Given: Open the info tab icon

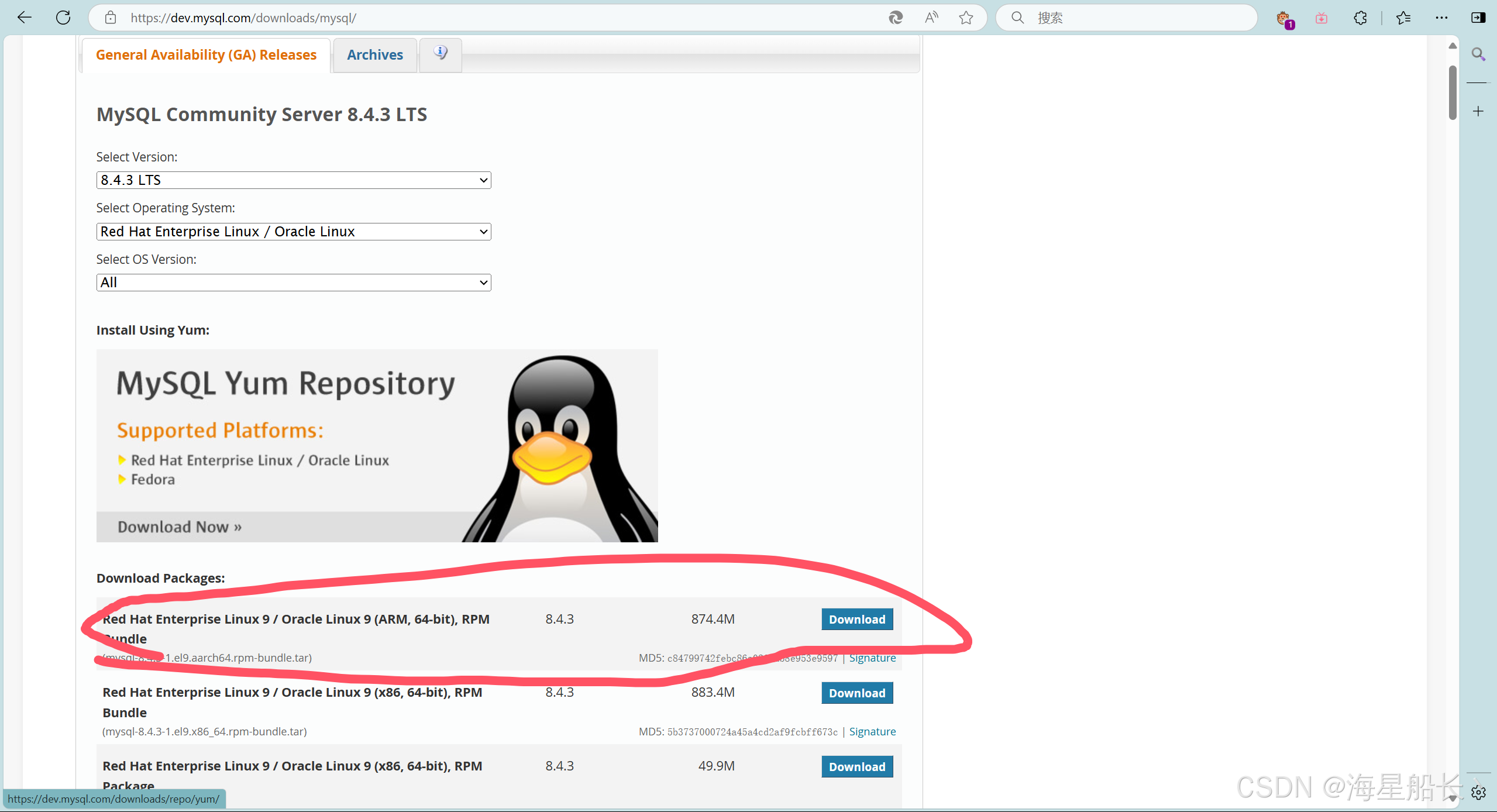Looking at the screenshot, I should point(441,54).
